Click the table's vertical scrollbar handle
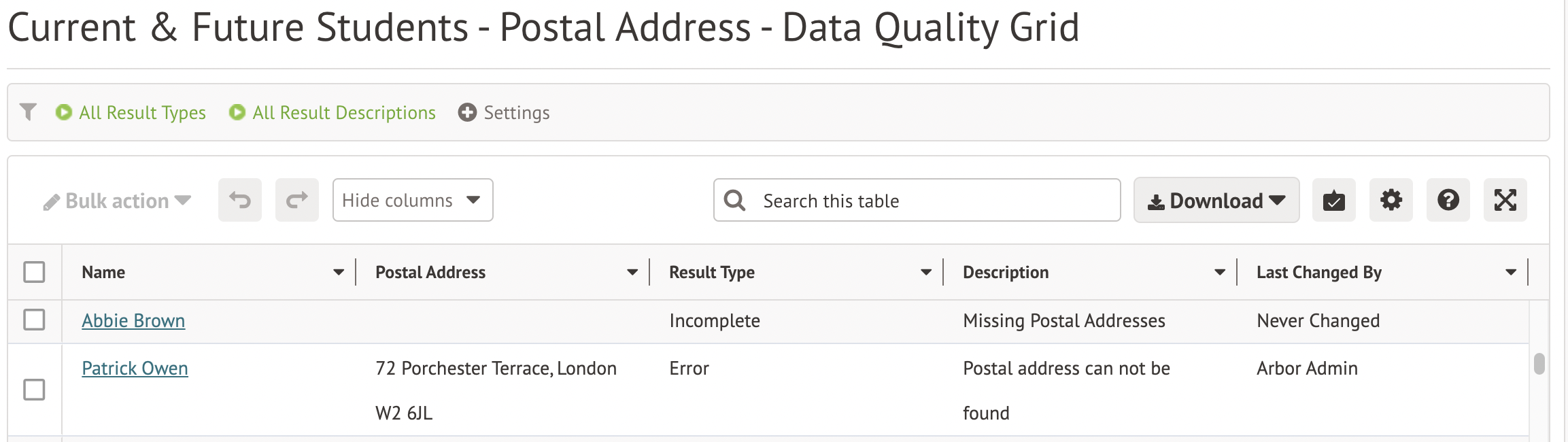The width and height of the screenshot is (1568, 442). 1539,363
